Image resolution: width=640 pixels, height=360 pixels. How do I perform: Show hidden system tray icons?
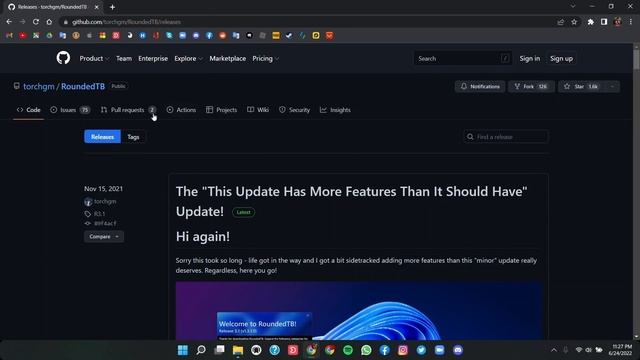(x=554, y=350)
